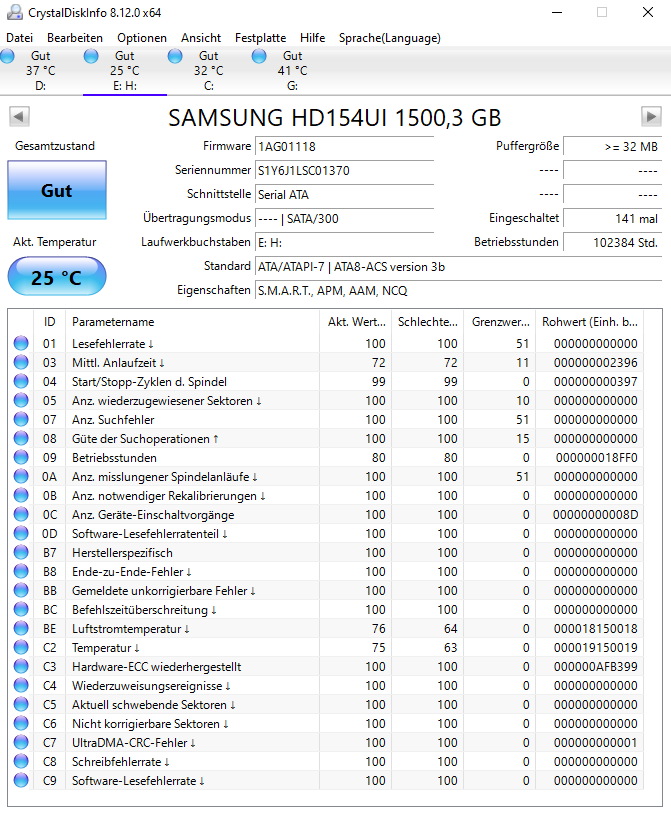Open the Ansicht menu

201,38
